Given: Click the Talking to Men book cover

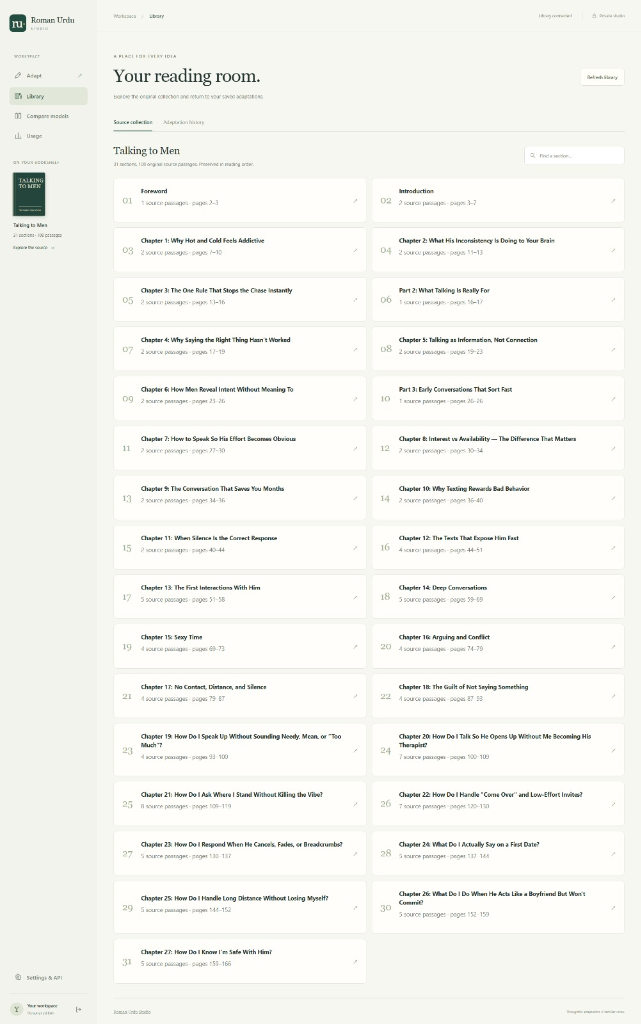Looking at the screenshot, I should (29, 194).
